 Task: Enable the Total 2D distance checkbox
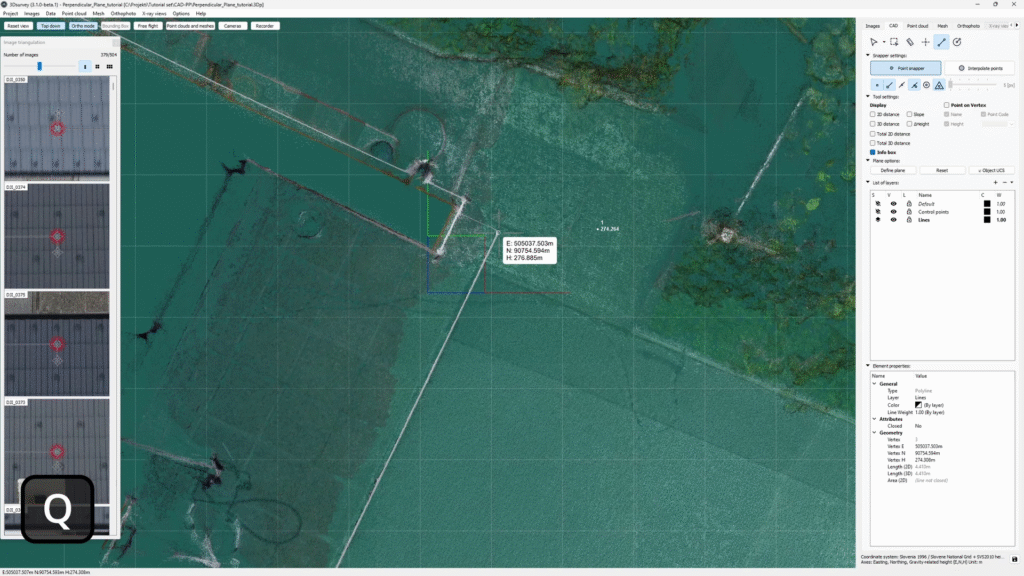pyautogui.click(x=872, y=134)
